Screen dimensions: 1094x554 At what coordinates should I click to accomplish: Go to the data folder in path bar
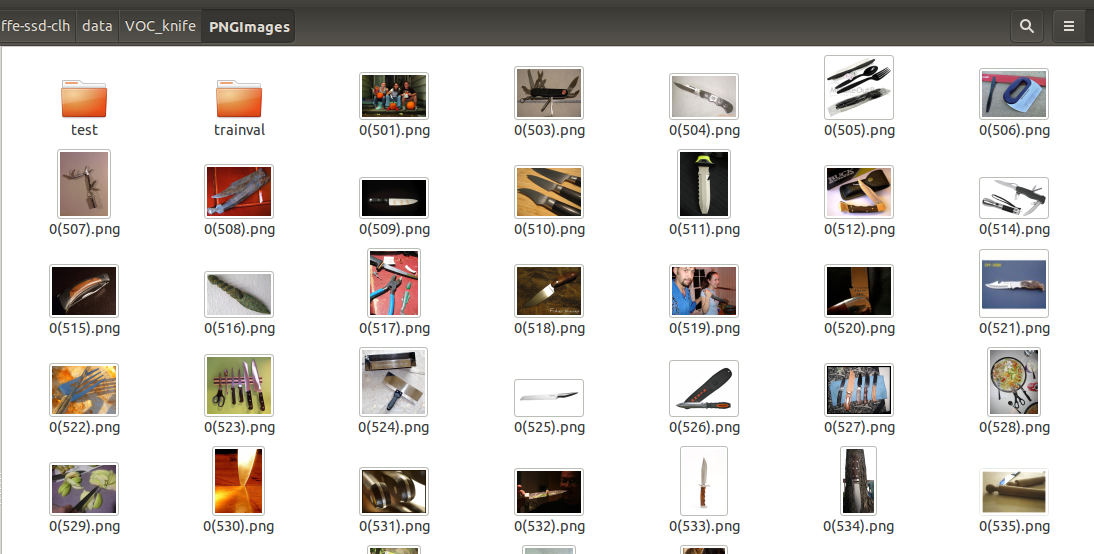(97, 27)
